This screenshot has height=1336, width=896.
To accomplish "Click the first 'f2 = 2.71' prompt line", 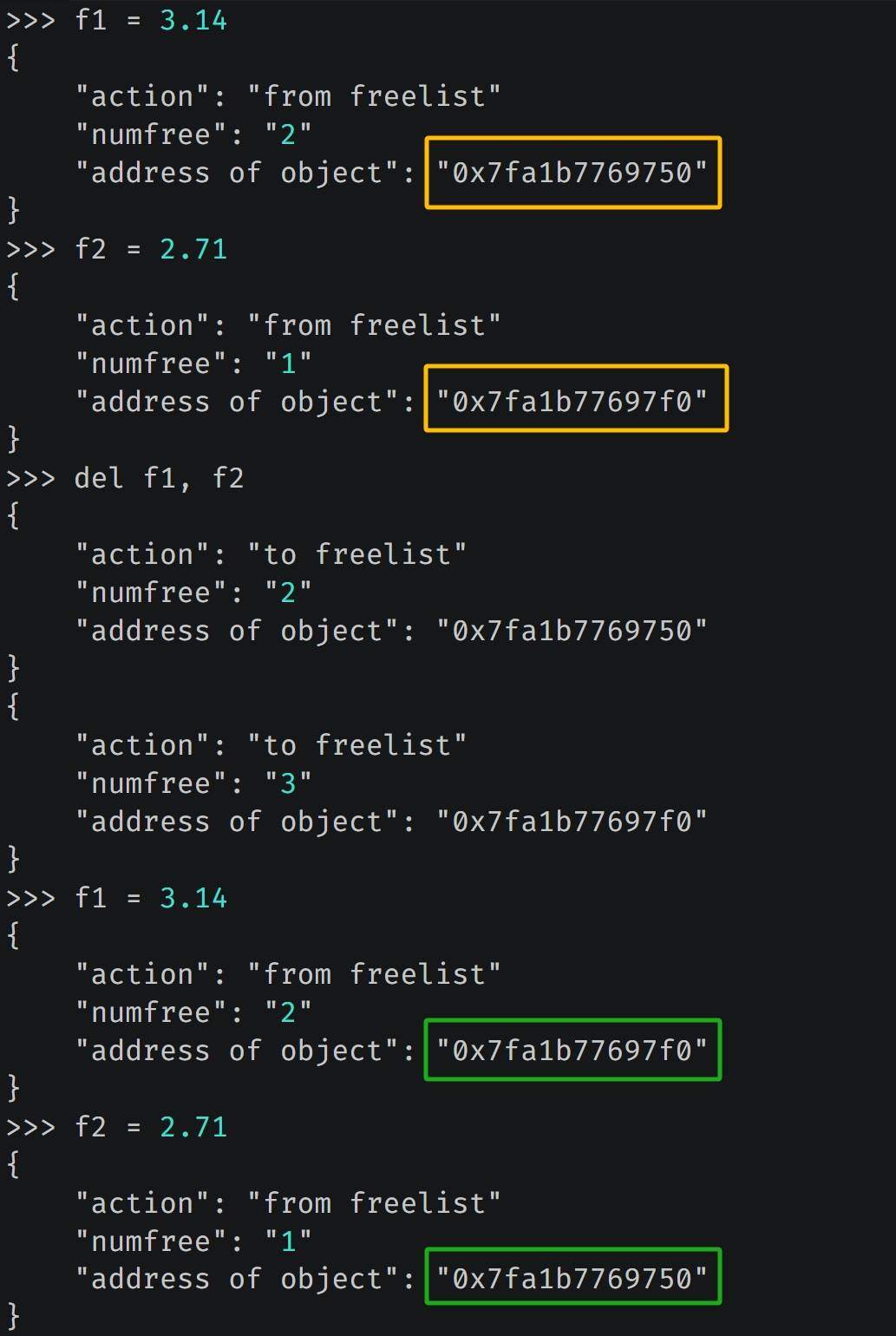I will click(x=117, y=249).
